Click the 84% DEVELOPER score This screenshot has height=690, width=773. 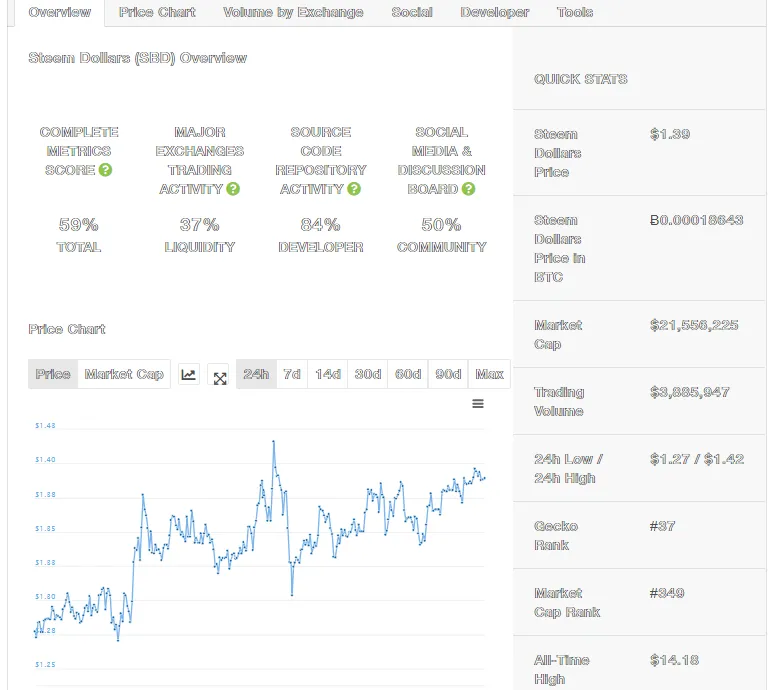click(320, 235)
